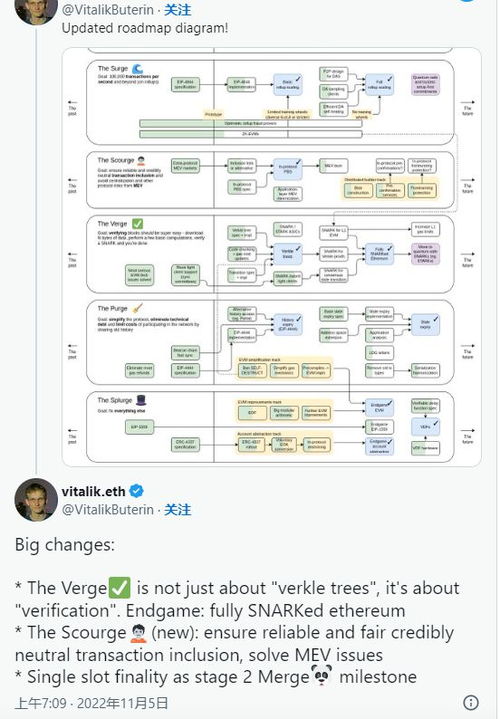Click the green check emoji after "The Verge" in tweet text

(120, 588)
